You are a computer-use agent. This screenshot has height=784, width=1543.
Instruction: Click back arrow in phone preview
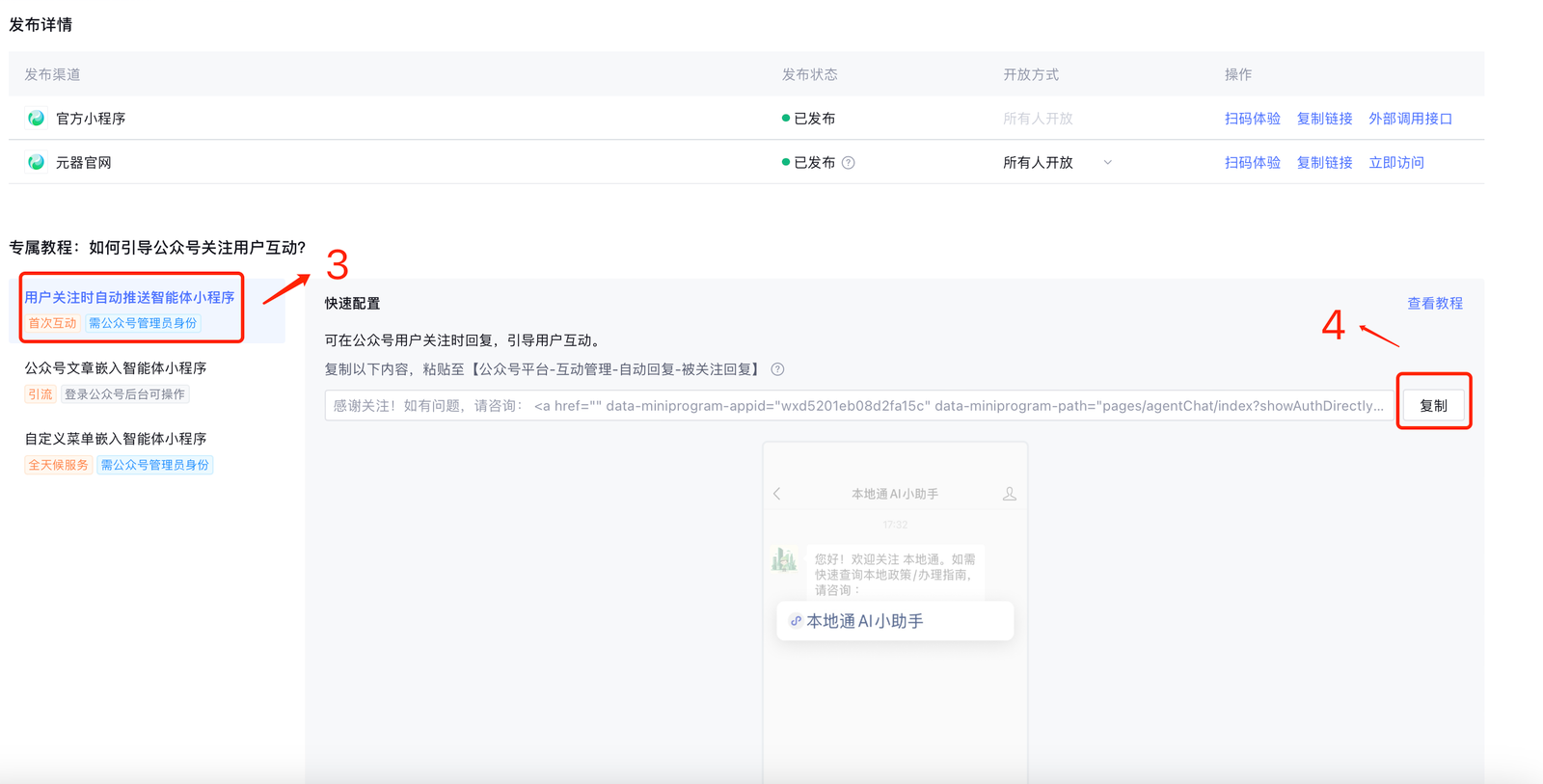(777, 494)
